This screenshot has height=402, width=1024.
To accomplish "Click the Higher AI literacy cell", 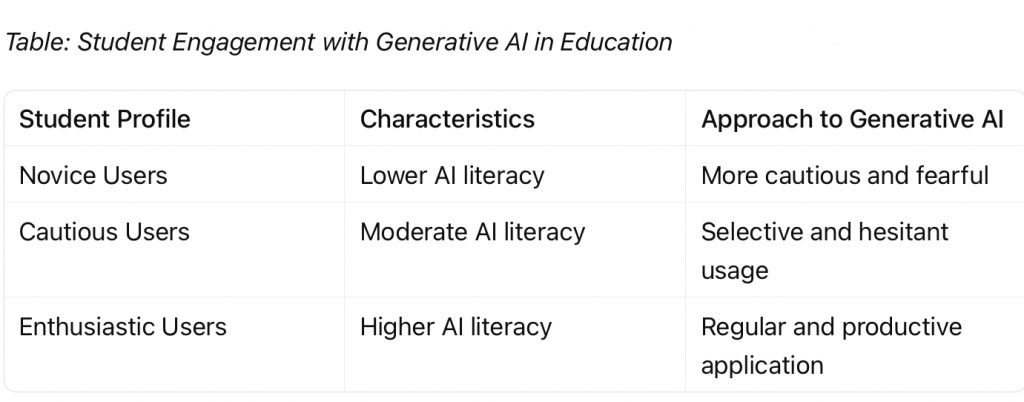I will (455, 327).
